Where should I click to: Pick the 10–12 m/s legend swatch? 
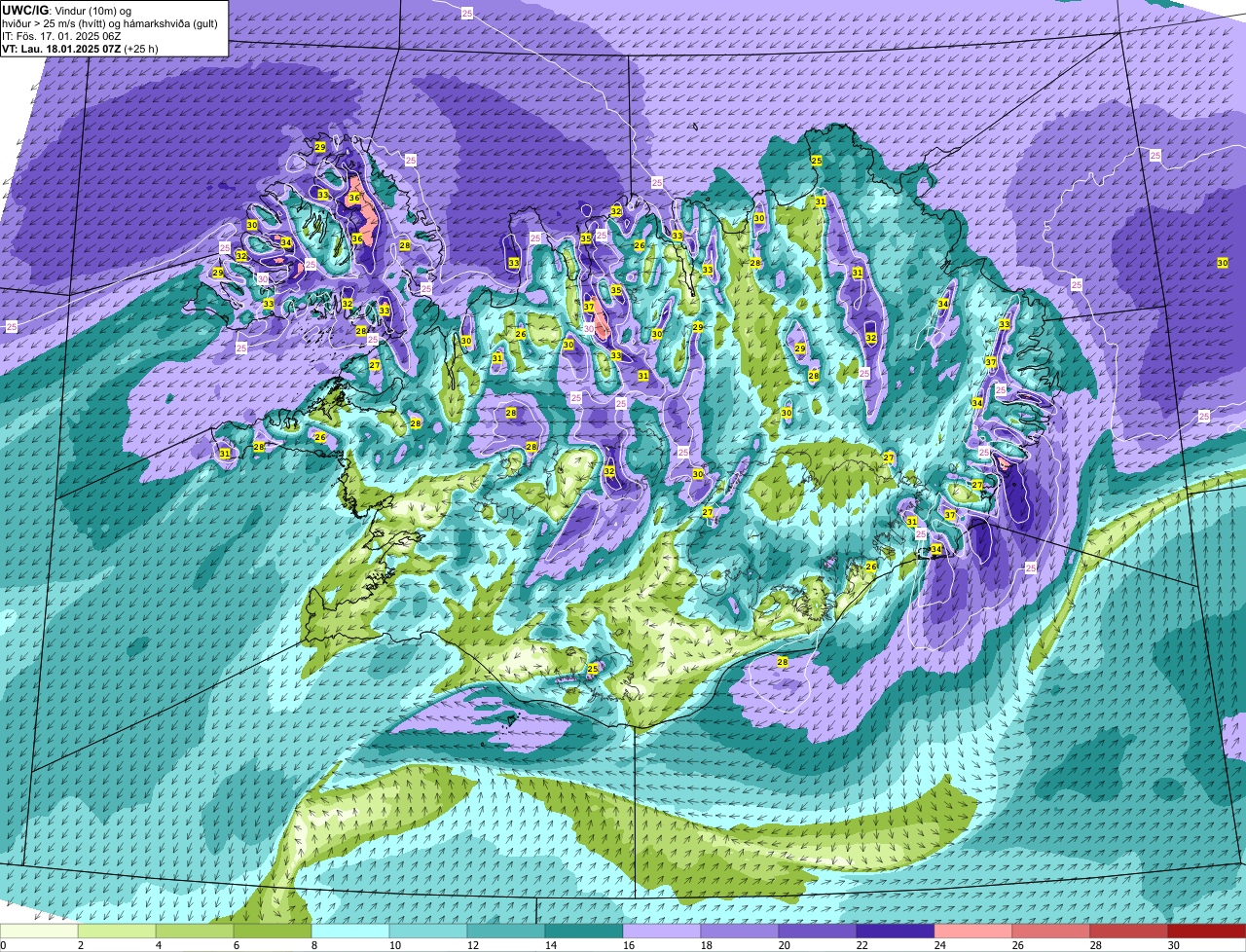(x=428, y=931)
